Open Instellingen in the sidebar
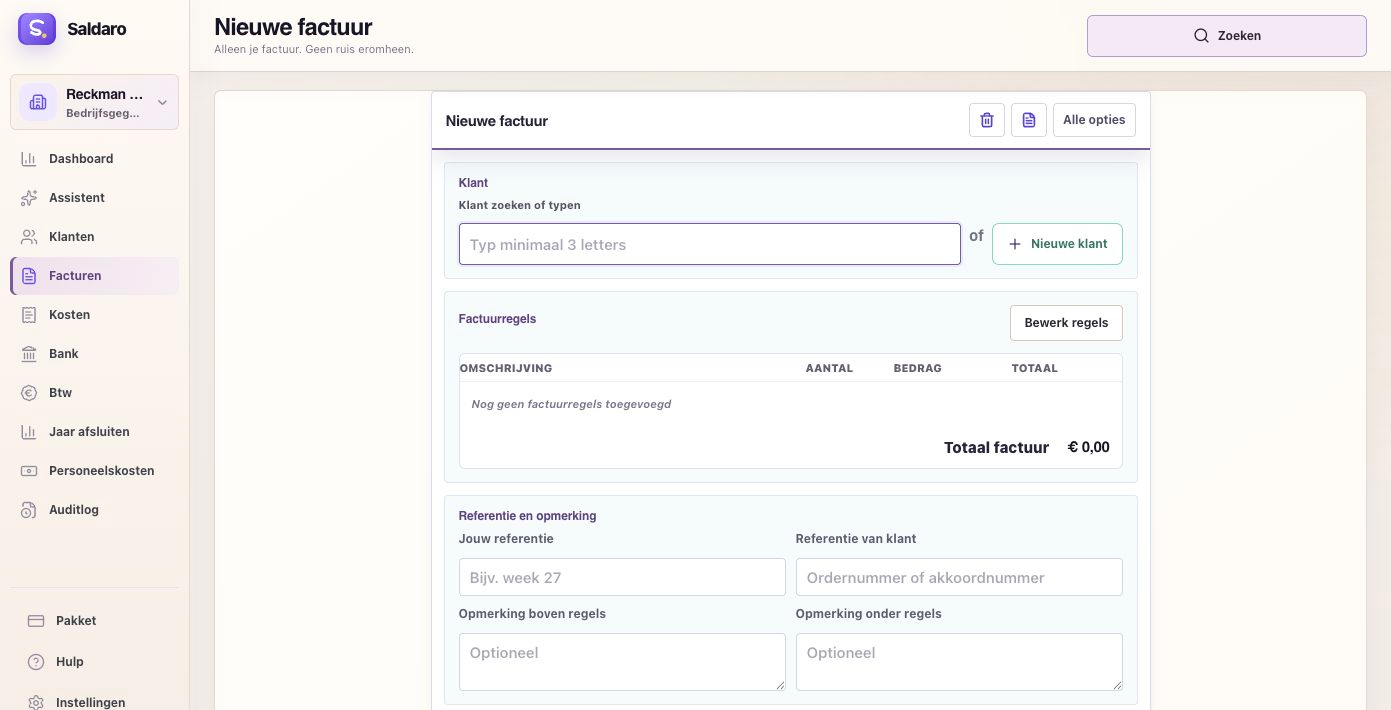The image size is (1391, 710). pos(95,700)
